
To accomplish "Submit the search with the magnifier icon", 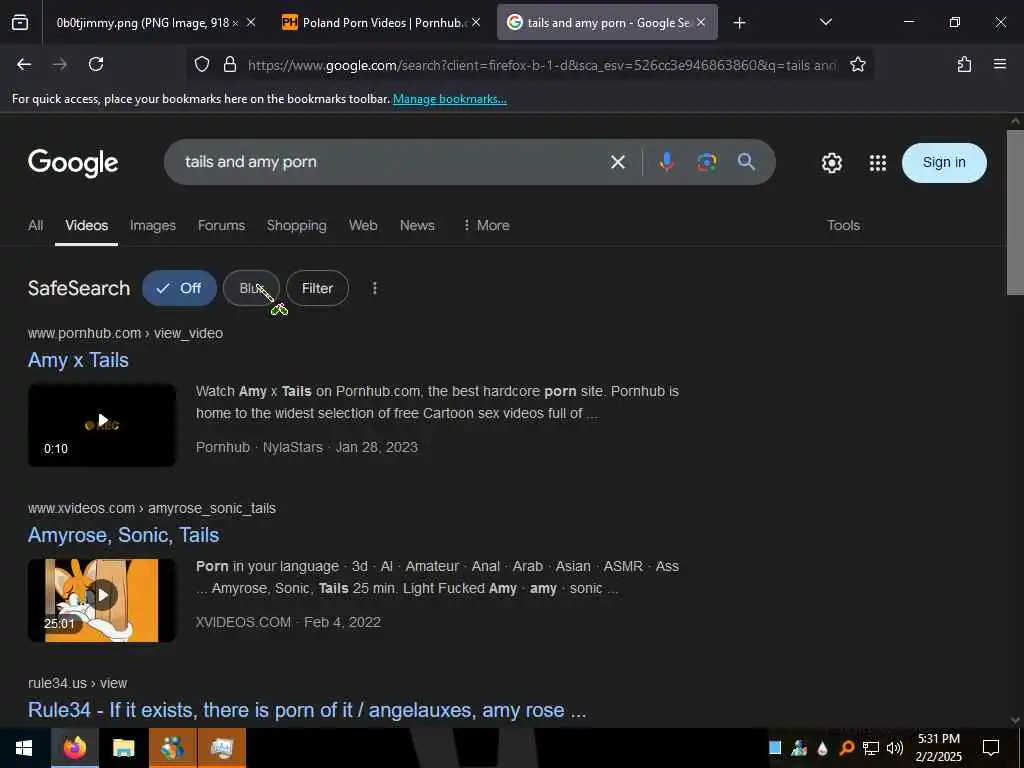I will pos(746,162).
